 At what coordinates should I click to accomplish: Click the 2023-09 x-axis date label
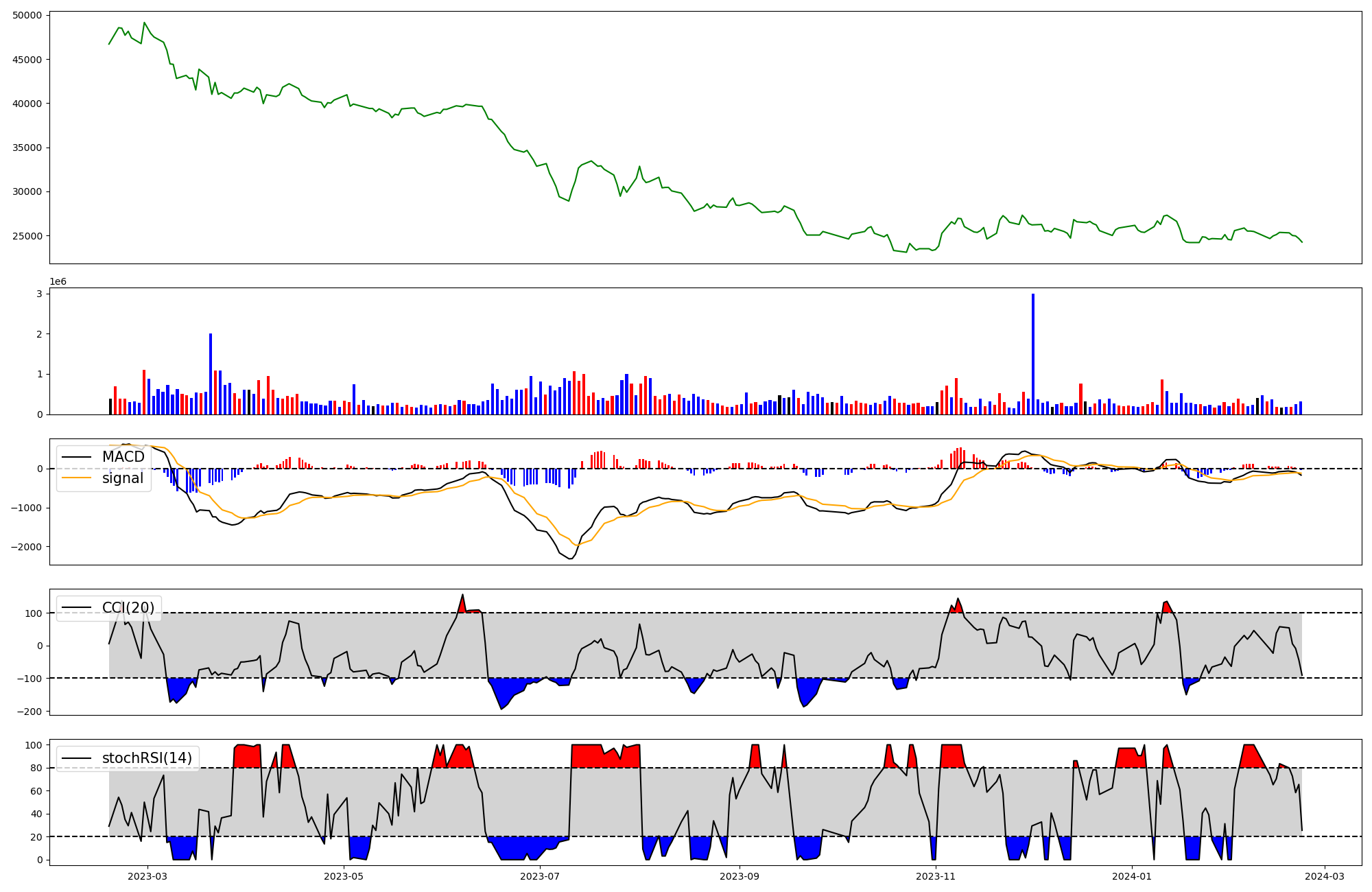(740, 876)
